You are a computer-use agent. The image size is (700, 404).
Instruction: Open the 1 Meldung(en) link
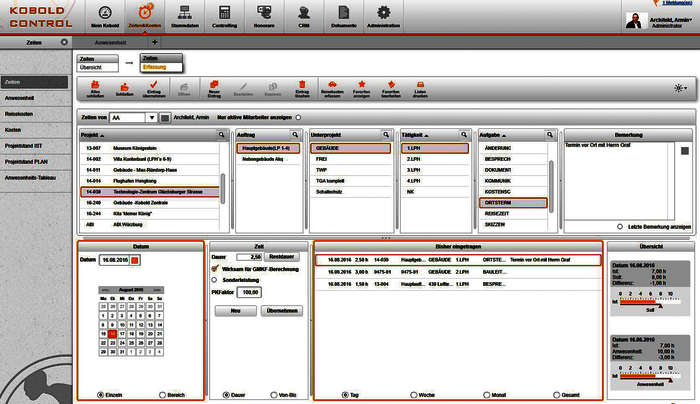click(677, 3)
